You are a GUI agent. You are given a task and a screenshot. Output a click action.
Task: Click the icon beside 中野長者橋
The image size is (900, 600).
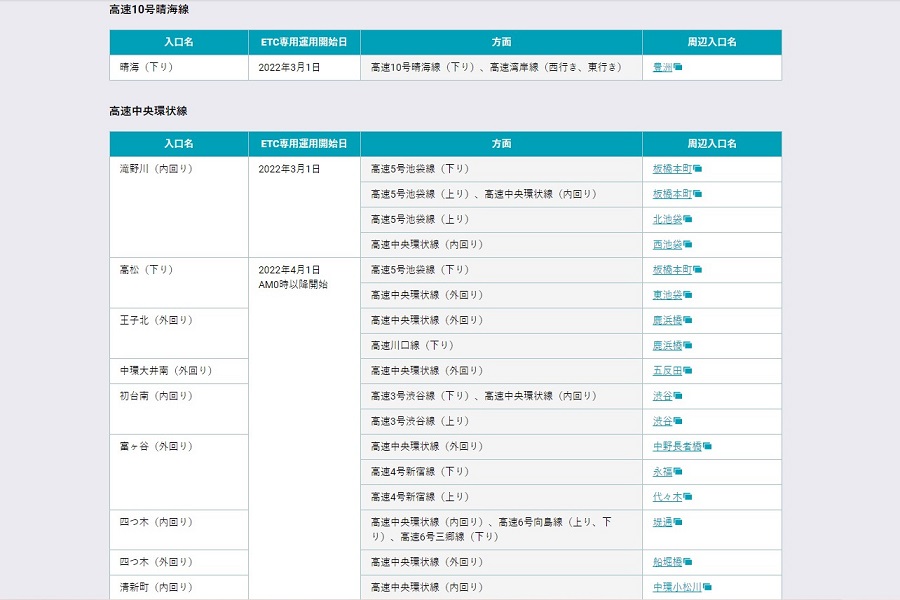[707, 447]
